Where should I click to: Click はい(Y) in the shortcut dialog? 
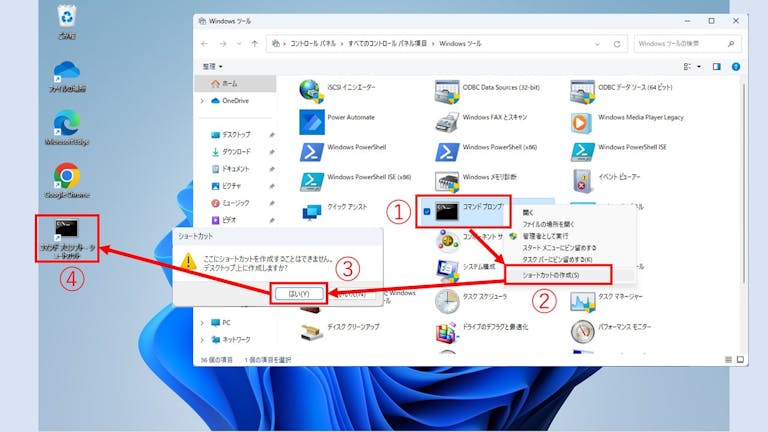click(x=299, y=294)
